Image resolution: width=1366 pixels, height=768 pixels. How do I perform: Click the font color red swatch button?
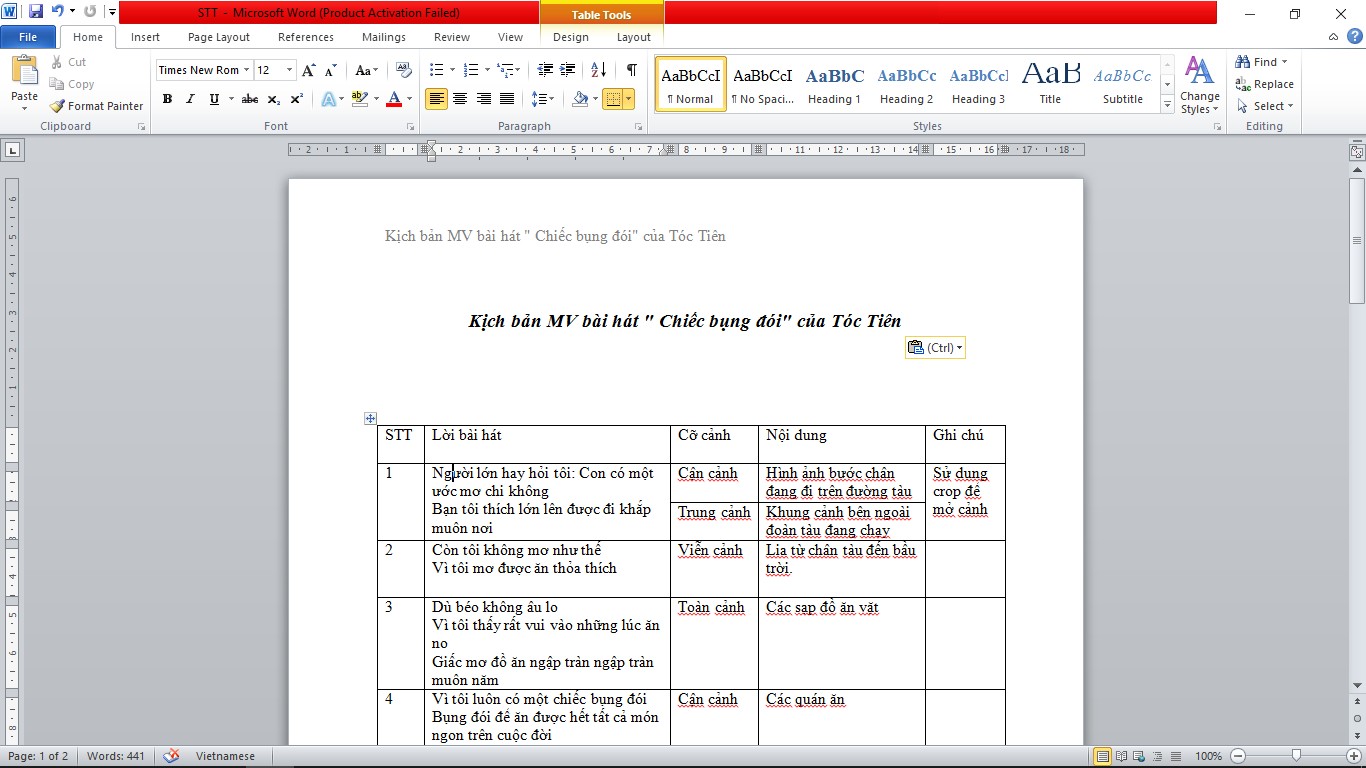point(394,99)
